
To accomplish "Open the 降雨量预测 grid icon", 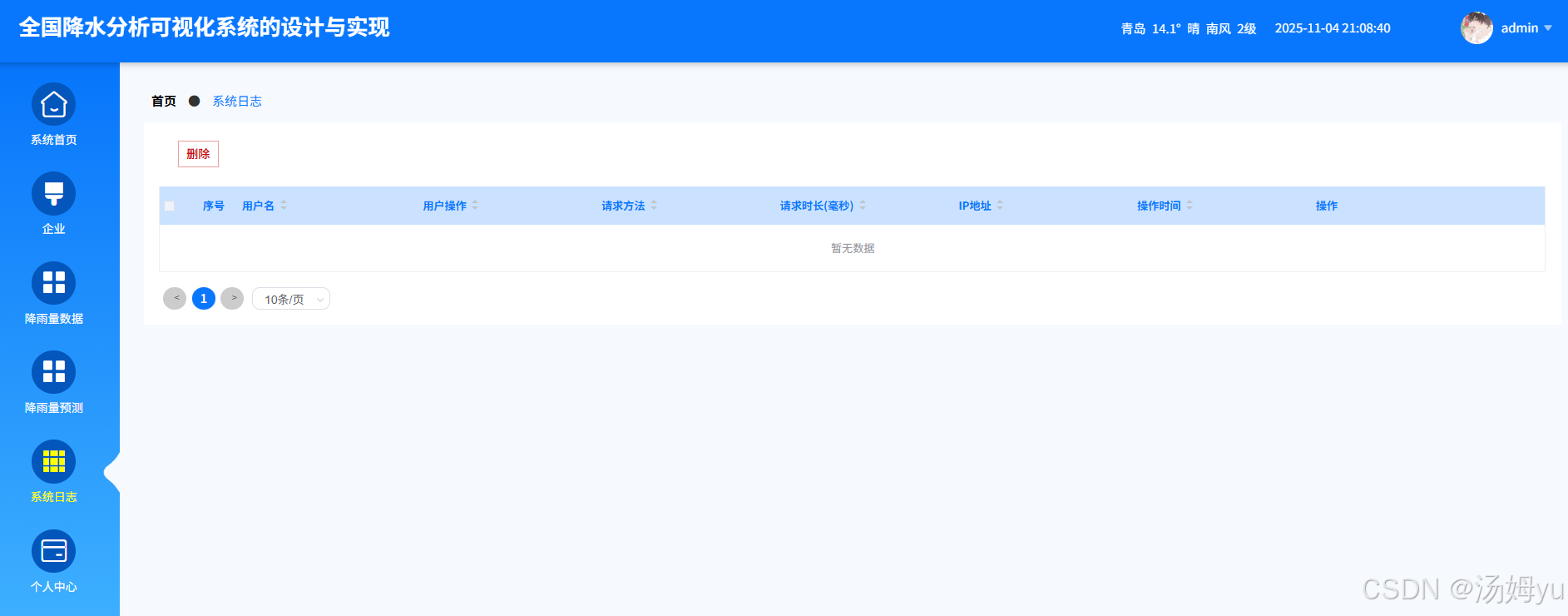I will [x=53, y=372].
